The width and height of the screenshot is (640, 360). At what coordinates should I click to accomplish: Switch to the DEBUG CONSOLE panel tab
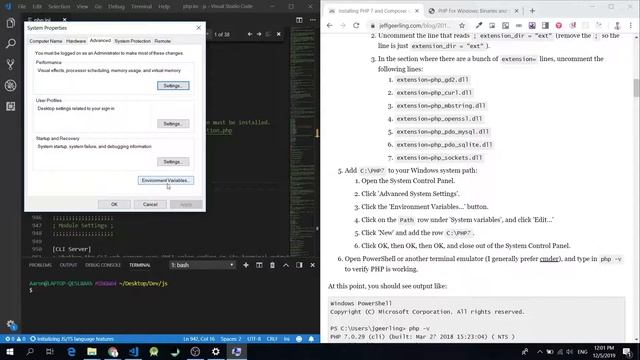pos(102,265)
